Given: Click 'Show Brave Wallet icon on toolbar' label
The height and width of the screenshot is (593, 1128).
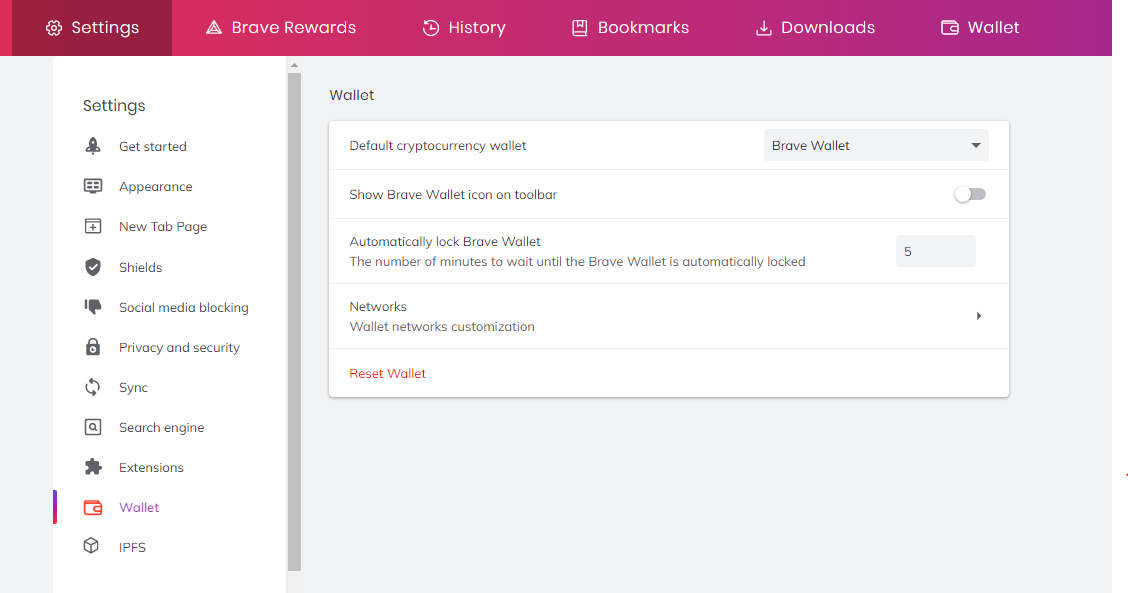Looking at the screenshot, I should (452, 194).
